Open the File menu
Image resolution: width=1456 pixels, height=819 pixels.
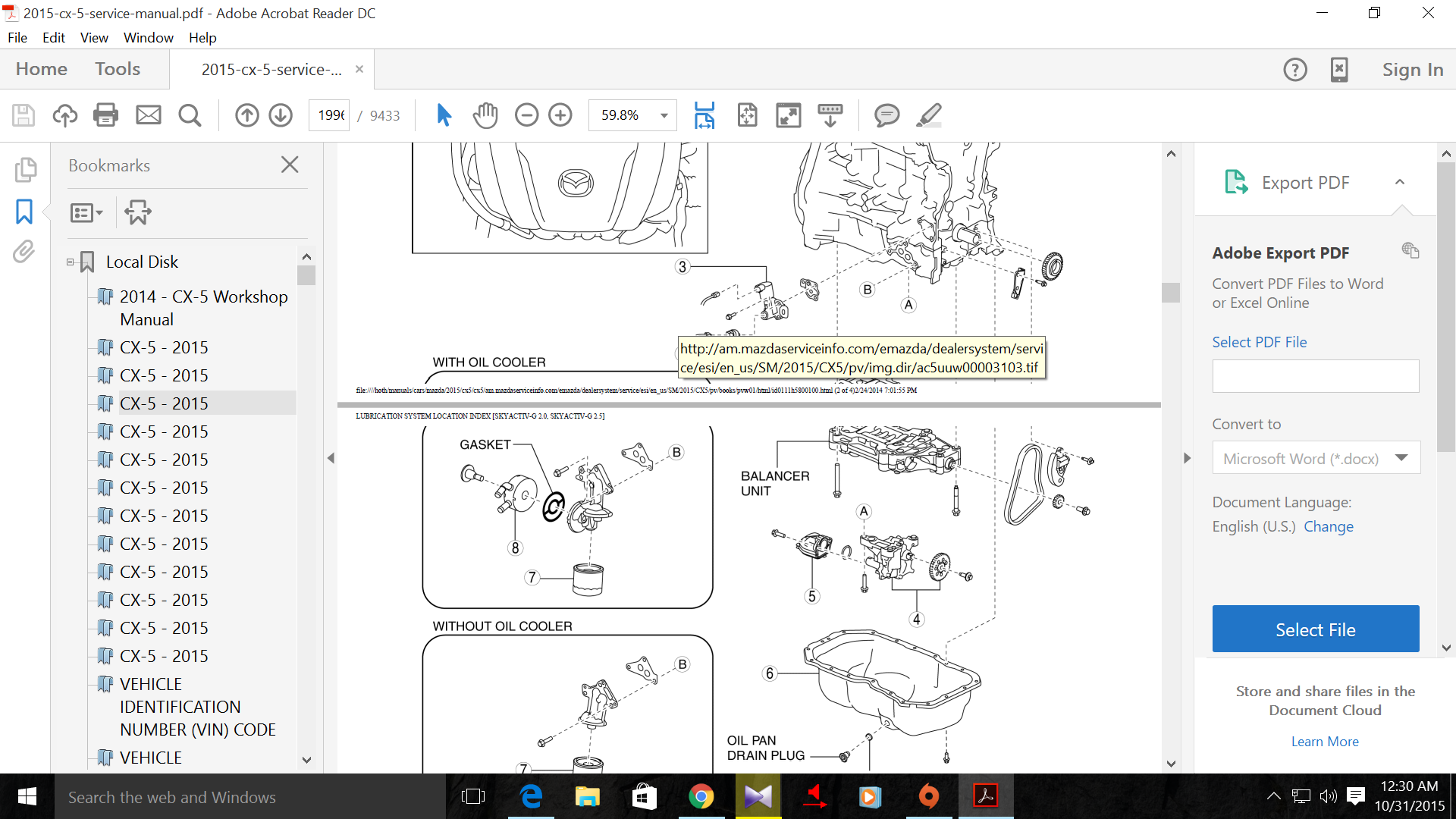[17, 37]
